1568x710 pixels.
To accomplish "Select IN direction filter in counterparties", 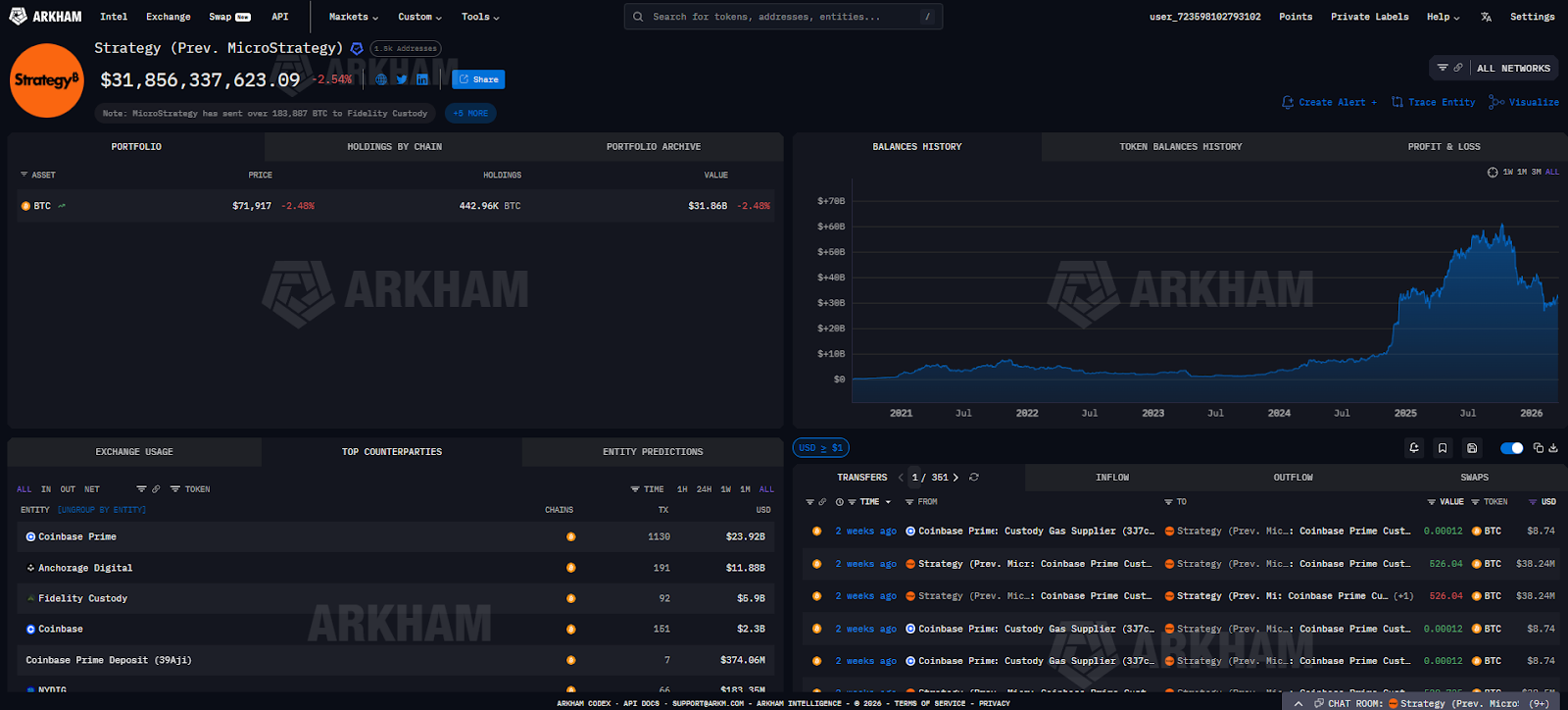I will (x=46, y=489).
